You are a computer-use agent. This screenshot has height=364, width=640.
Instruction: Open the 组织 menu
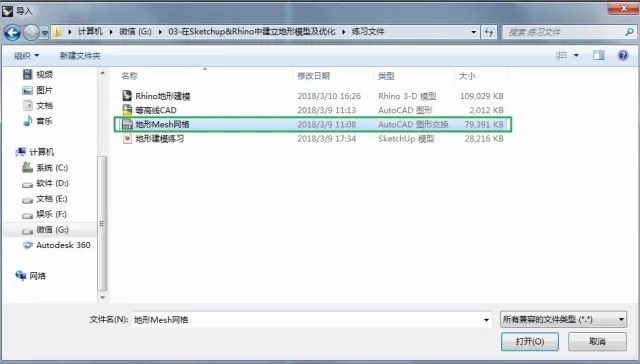[x=27, y=55]
